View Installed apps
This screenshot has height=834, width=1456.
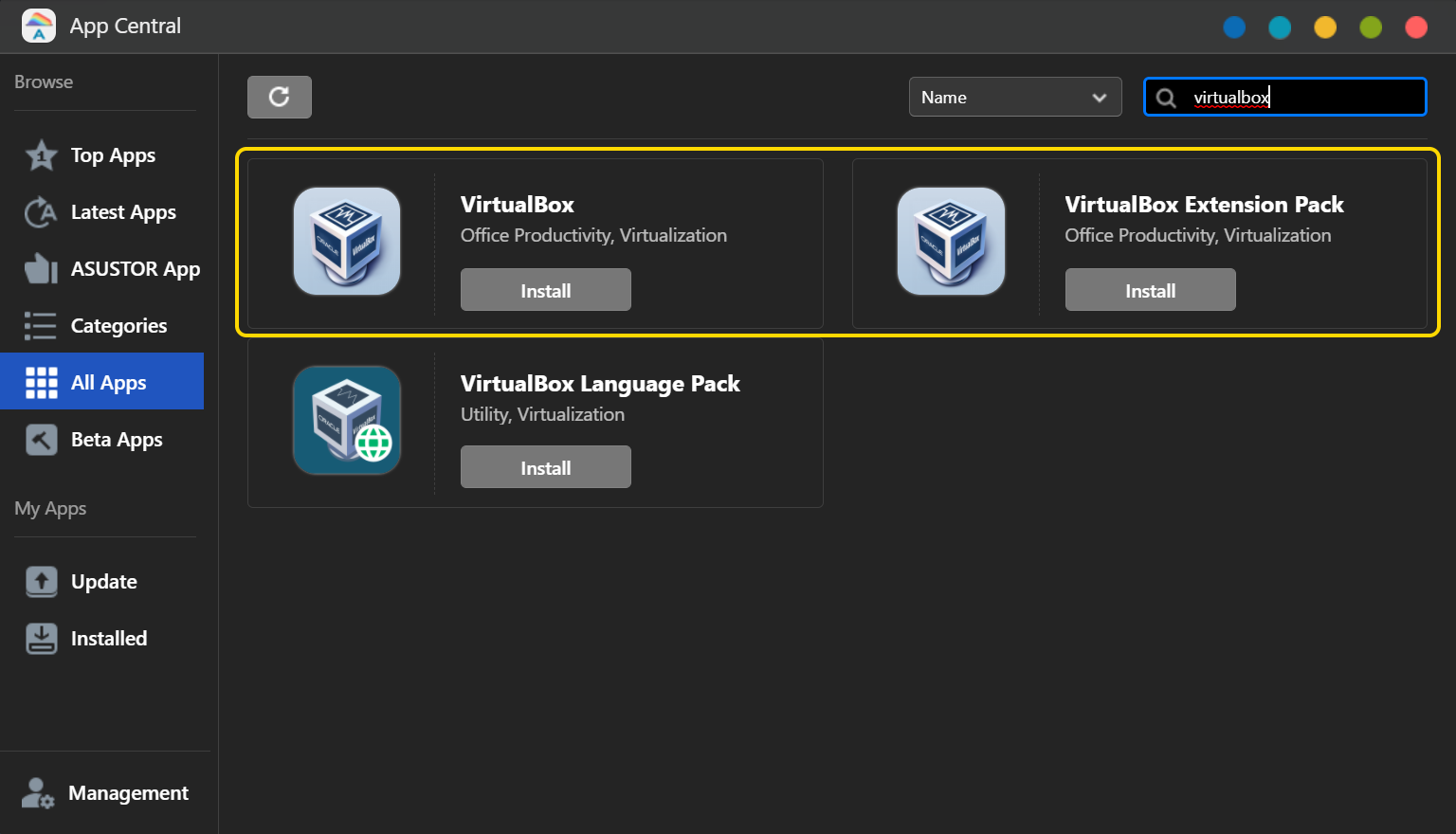coord(102,639)
